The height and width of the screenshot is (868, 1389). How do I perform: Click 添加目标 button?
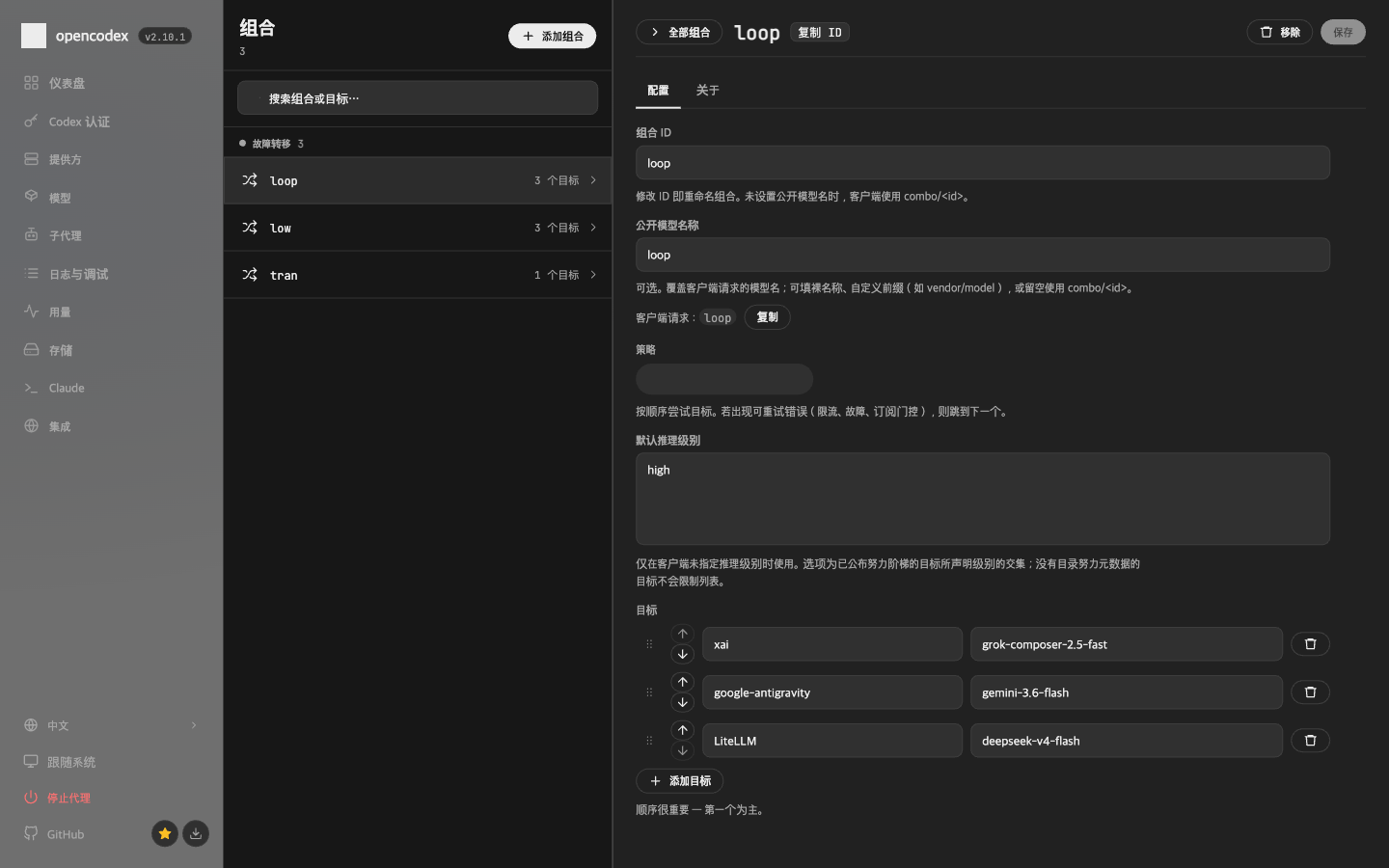tap(679, 781)
